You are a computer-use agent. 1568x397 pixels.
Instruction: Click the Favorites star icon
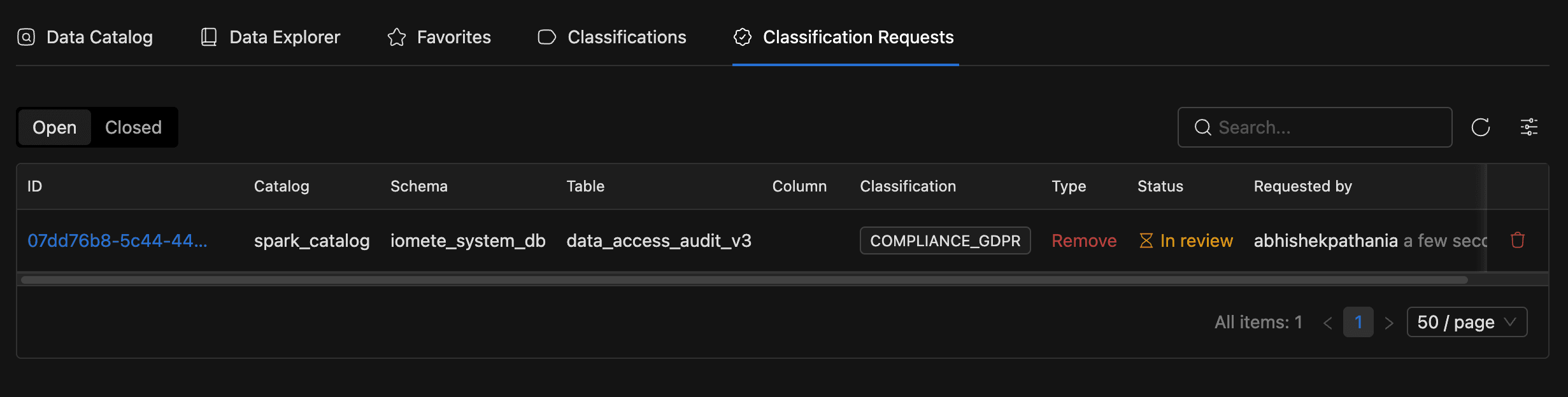396,38
